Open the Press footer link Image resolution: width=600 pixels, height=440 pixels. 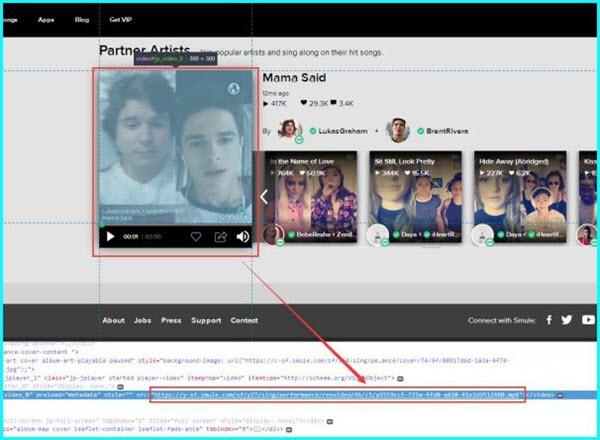click(x=171, y=321)
